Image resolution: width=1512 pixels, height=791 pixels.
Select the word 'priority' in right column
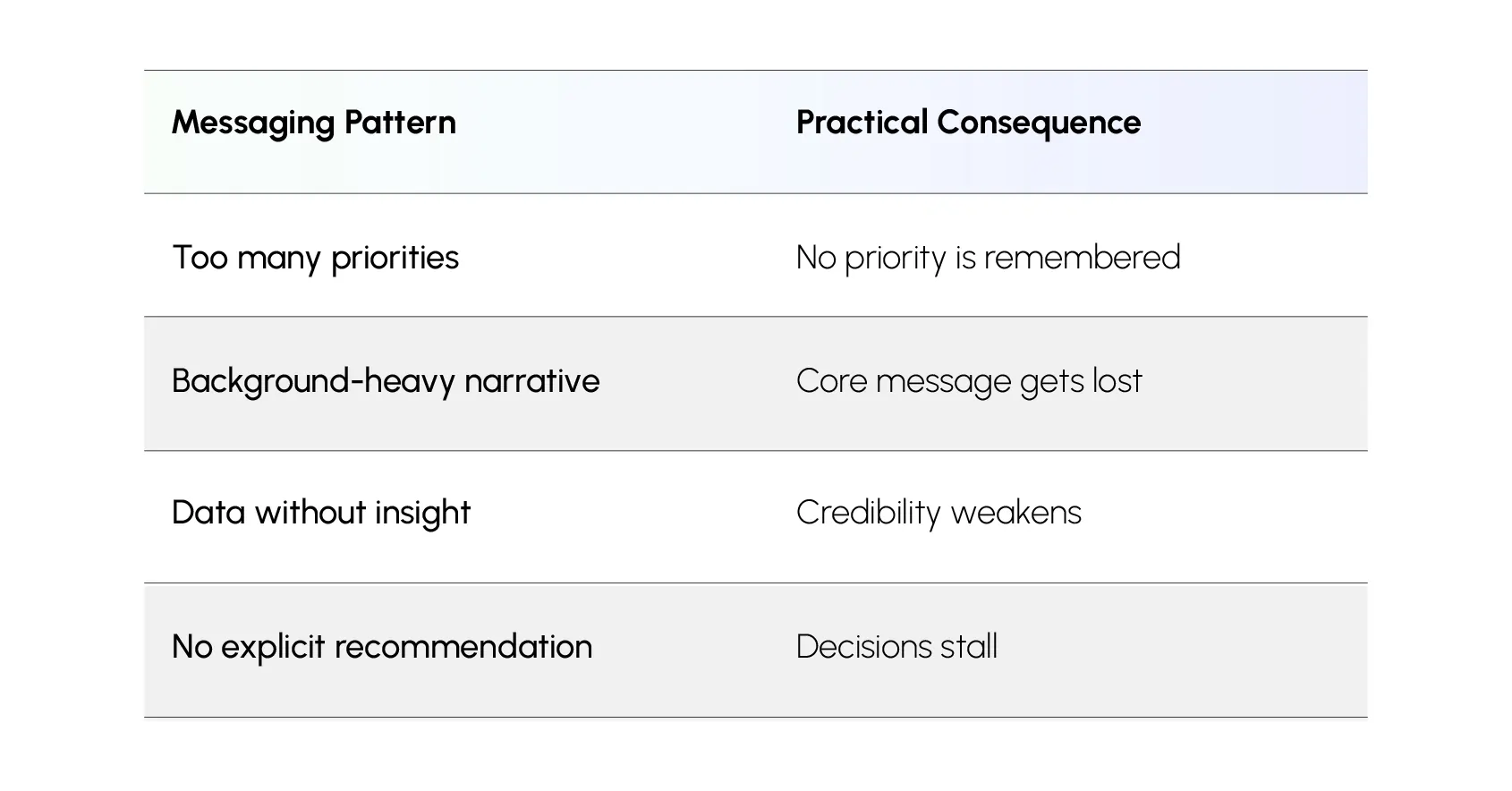[x=895, y=258]
